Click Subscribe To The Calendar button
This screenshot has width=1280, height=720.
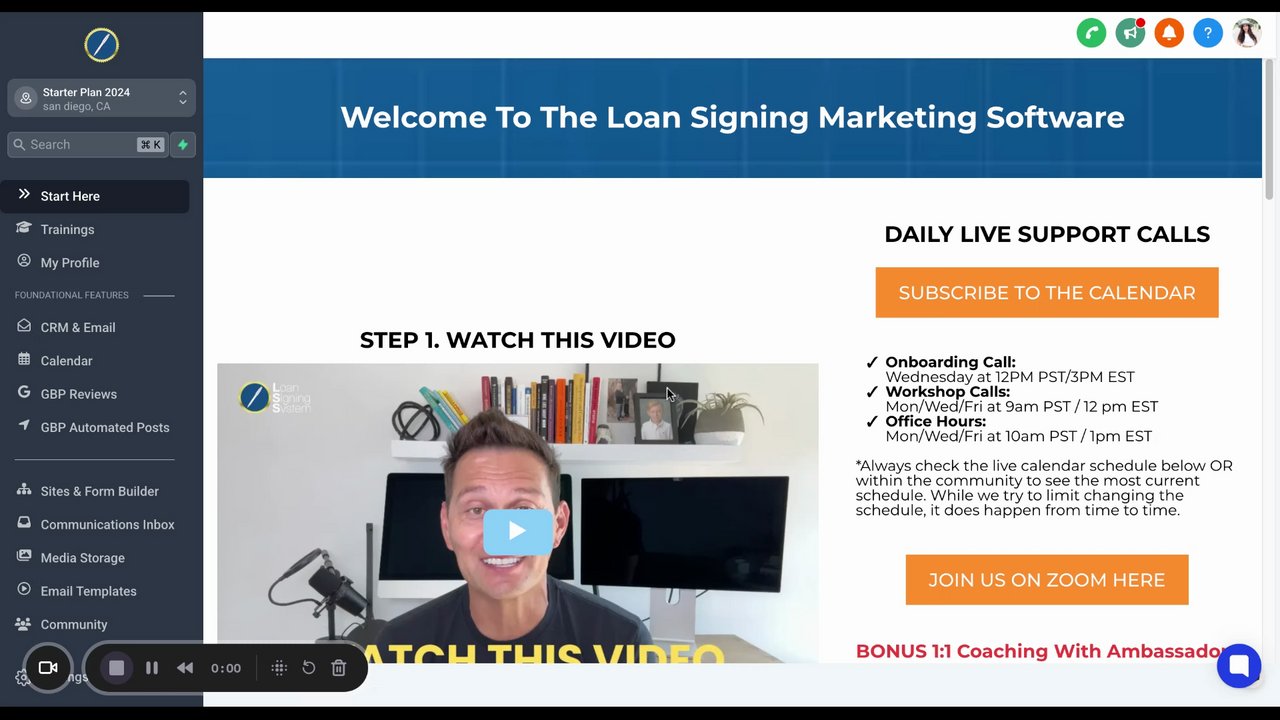pos(1047,293)
